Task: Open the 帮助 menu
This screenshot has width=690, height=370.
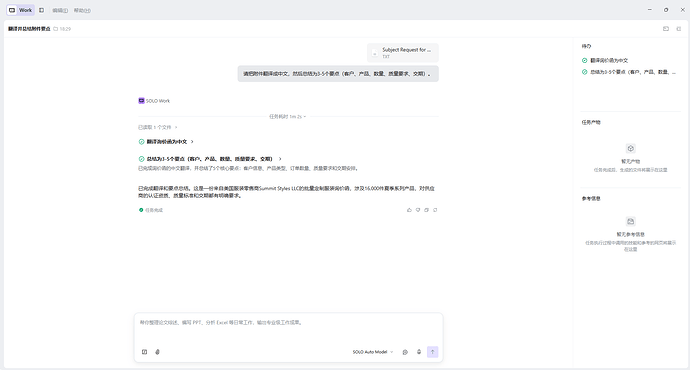Action: pos(82,11)
